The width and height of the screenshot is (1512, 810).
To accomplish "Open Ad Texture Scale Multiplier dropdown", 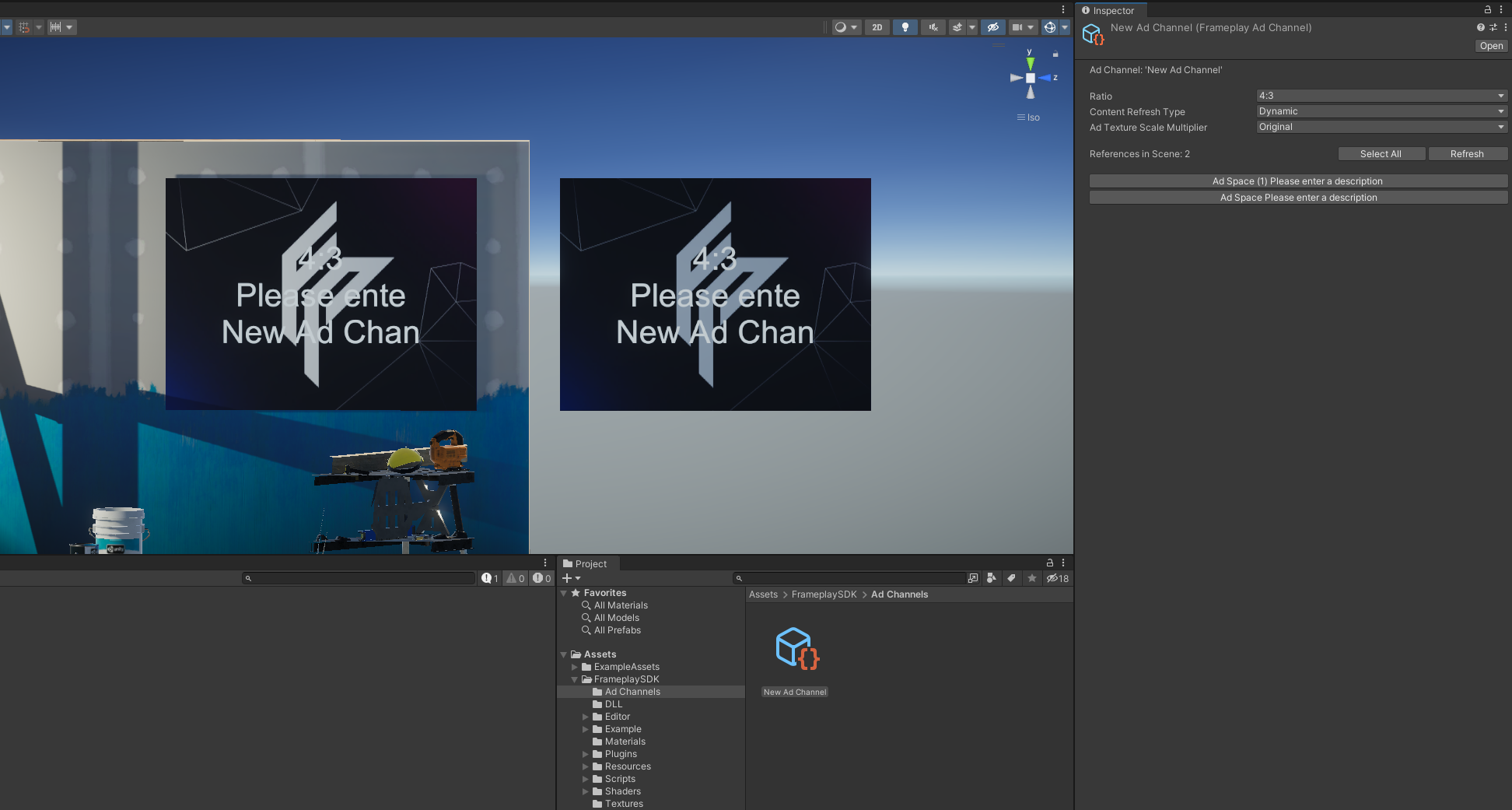I will [1381, 127].
